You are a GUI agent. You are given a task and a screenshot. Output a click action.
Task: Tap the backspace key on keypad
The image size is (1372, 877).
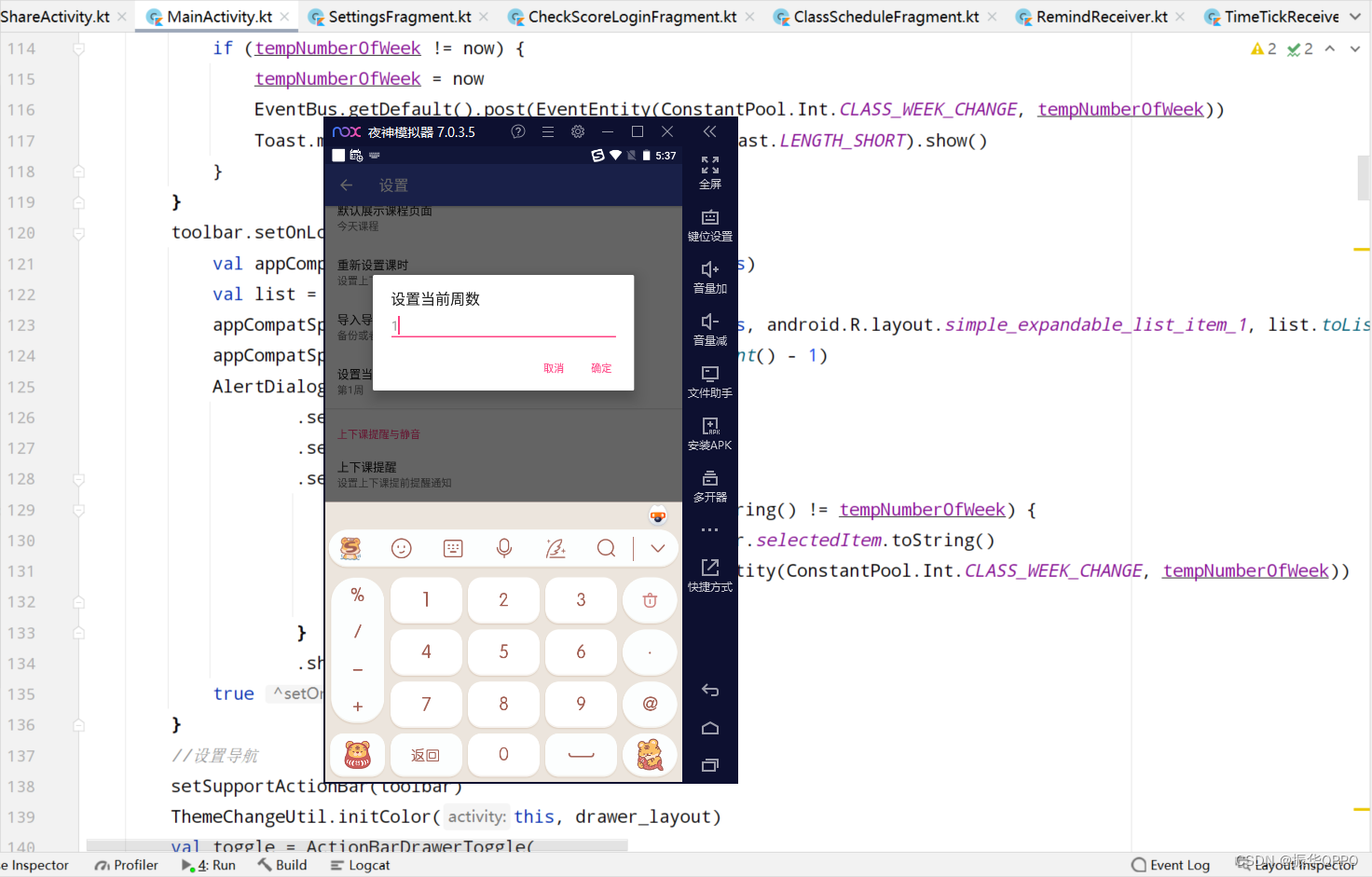coord(650,600)
